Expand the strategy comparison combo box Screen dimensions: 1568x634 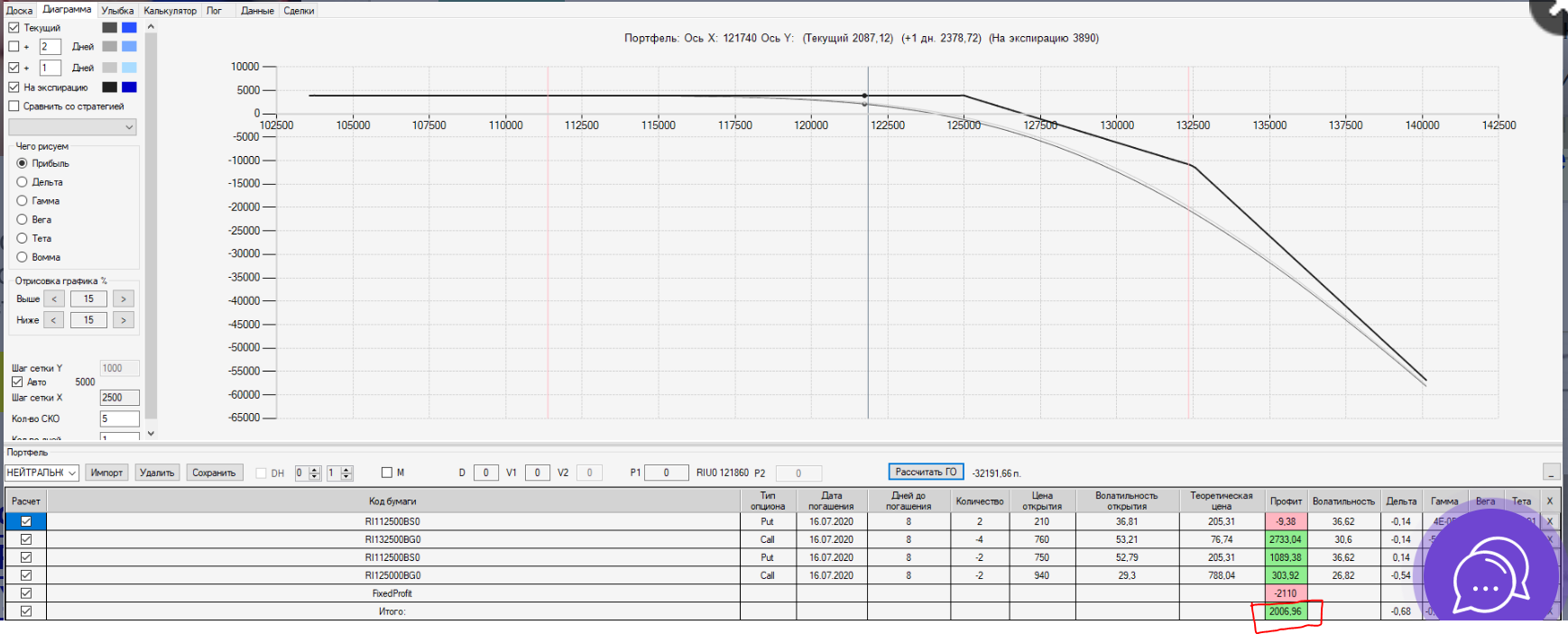tap(72, 127)
